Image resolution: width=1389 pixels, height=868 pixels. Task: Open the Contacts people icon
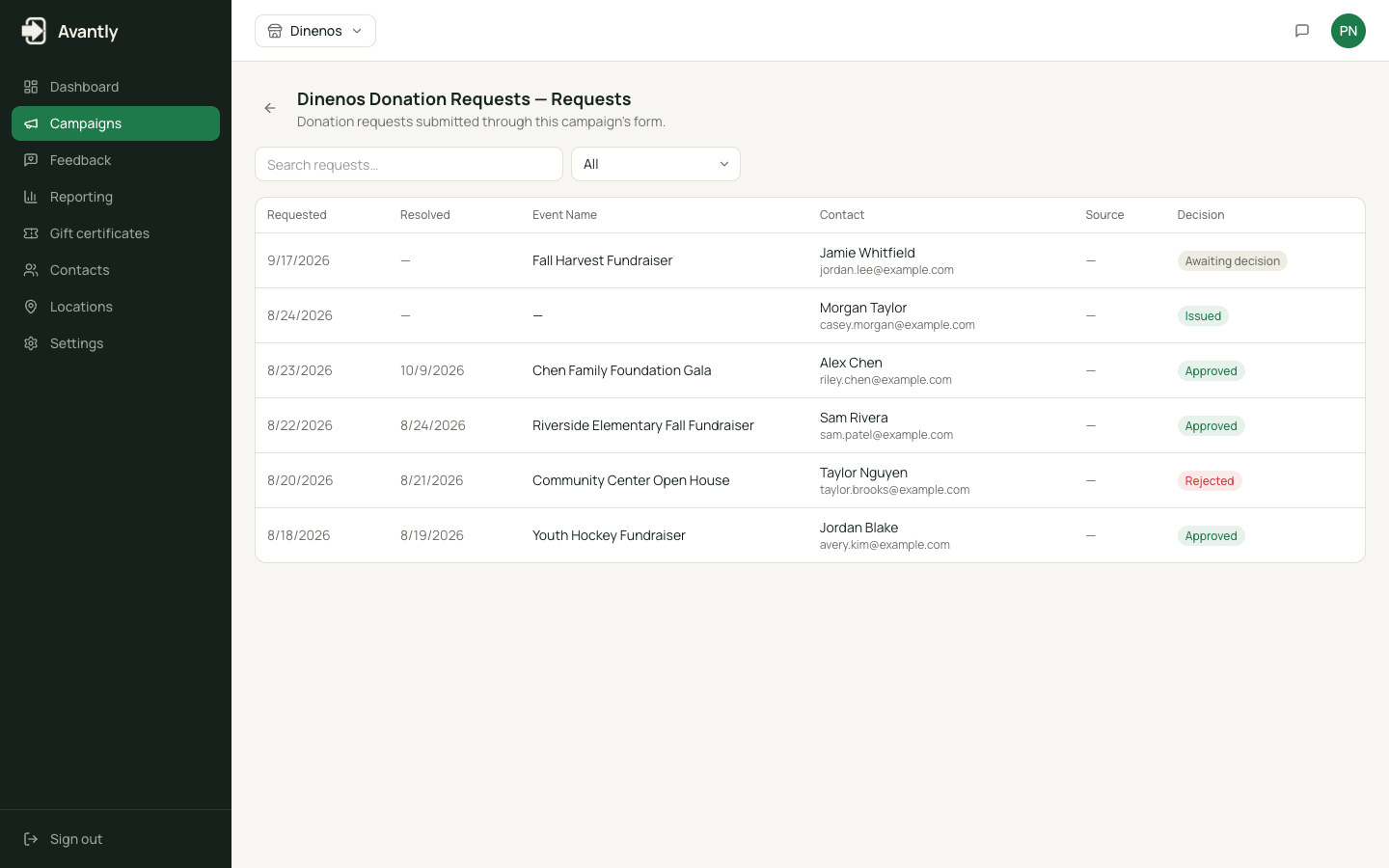pyautogui.click(x=31, y=270)
